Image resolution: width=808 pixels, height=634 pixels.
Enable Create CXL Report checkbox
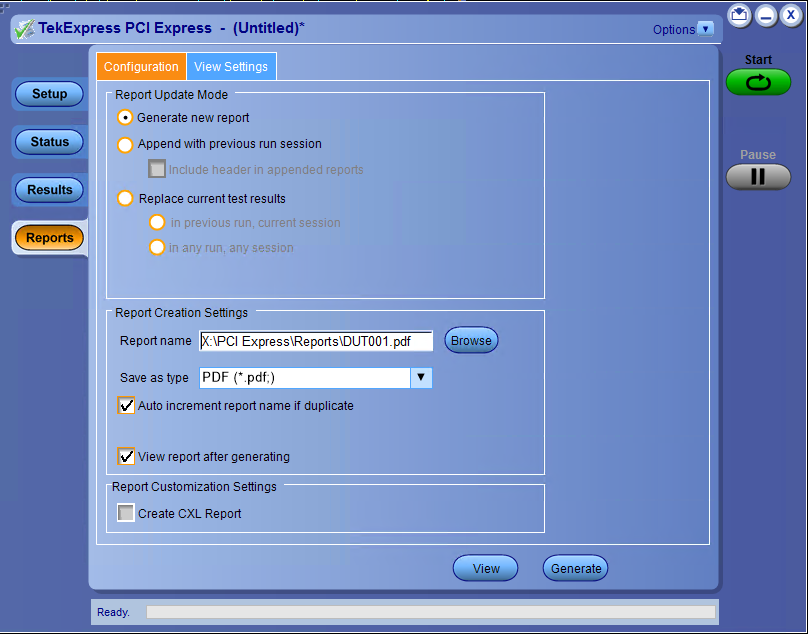[126, 513]
